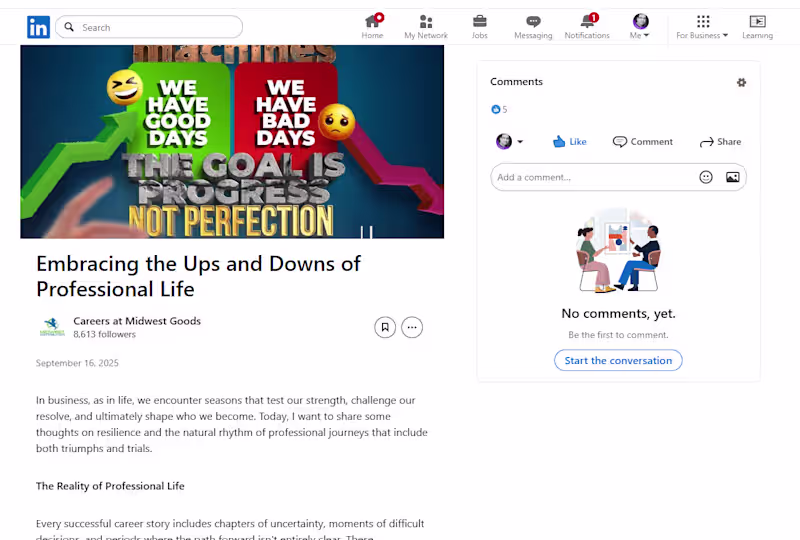Click Start the conversation button

pos(618,360)
